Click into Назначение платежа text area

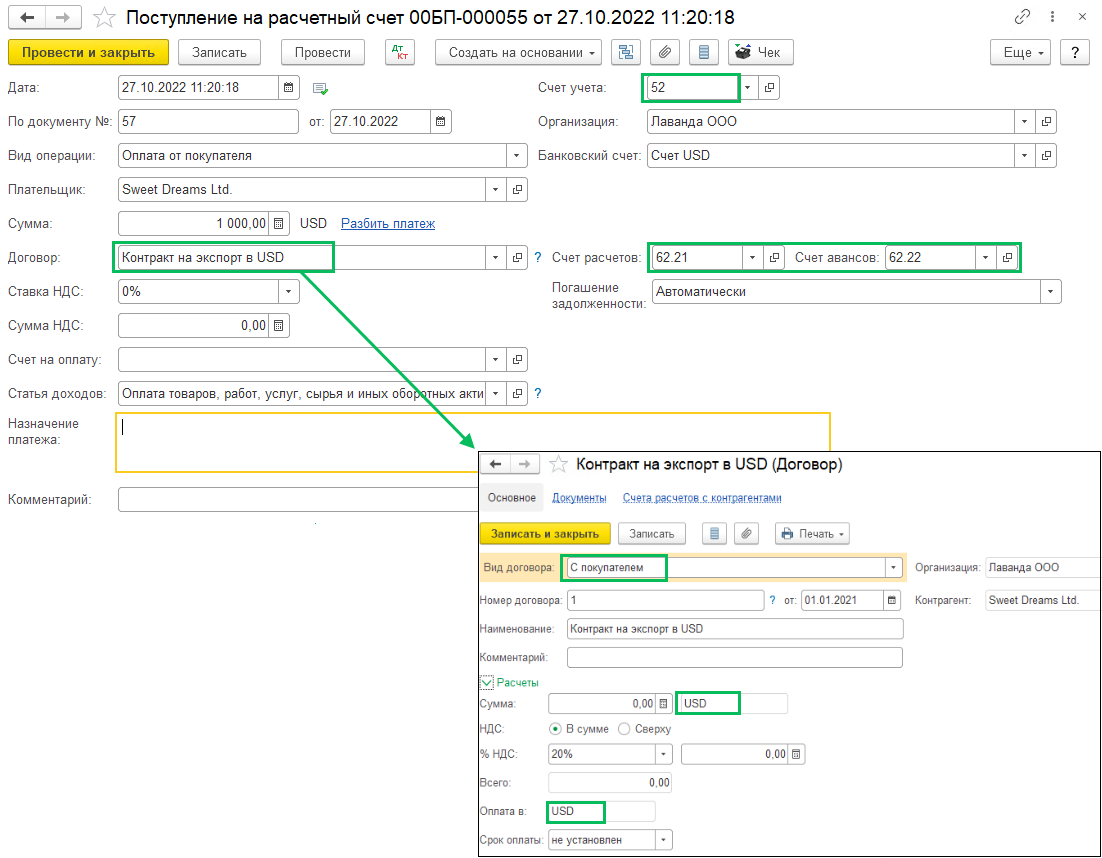pyautogui.click(x=472, y=442)
